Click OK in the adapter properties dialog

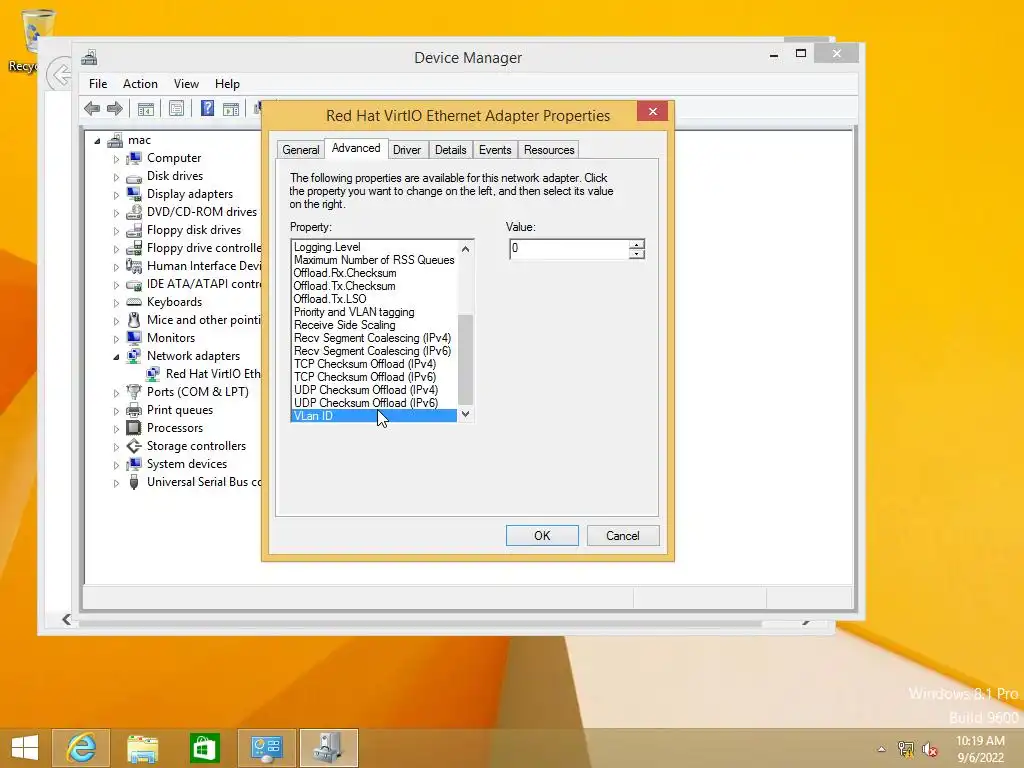(x=542, y=536)
